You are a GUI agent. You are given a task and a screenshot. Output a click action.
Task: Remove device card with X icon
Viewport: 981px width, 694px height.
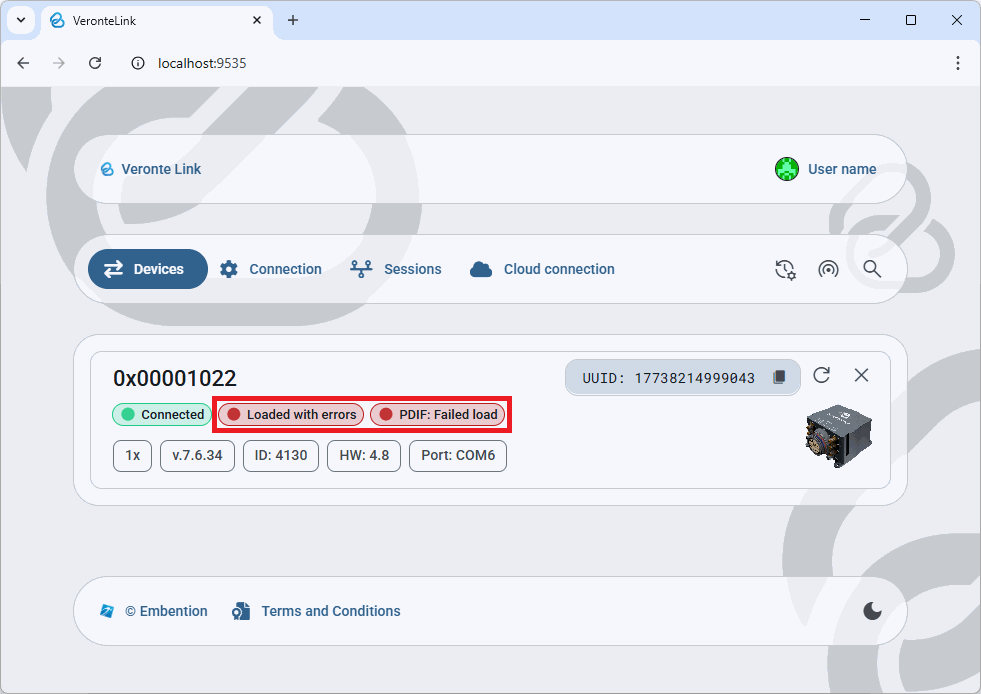click(861, 375)
